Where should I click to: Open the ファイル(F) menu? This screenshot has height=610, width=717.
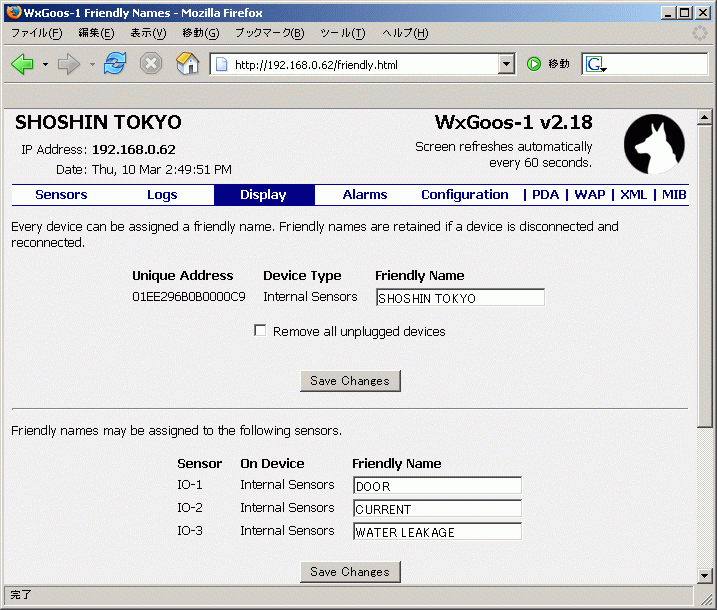click(x=37, y=33)
